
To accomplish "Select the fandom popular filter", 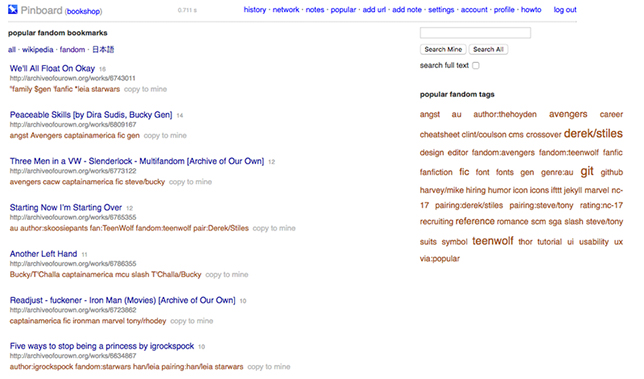I will 72,50.
